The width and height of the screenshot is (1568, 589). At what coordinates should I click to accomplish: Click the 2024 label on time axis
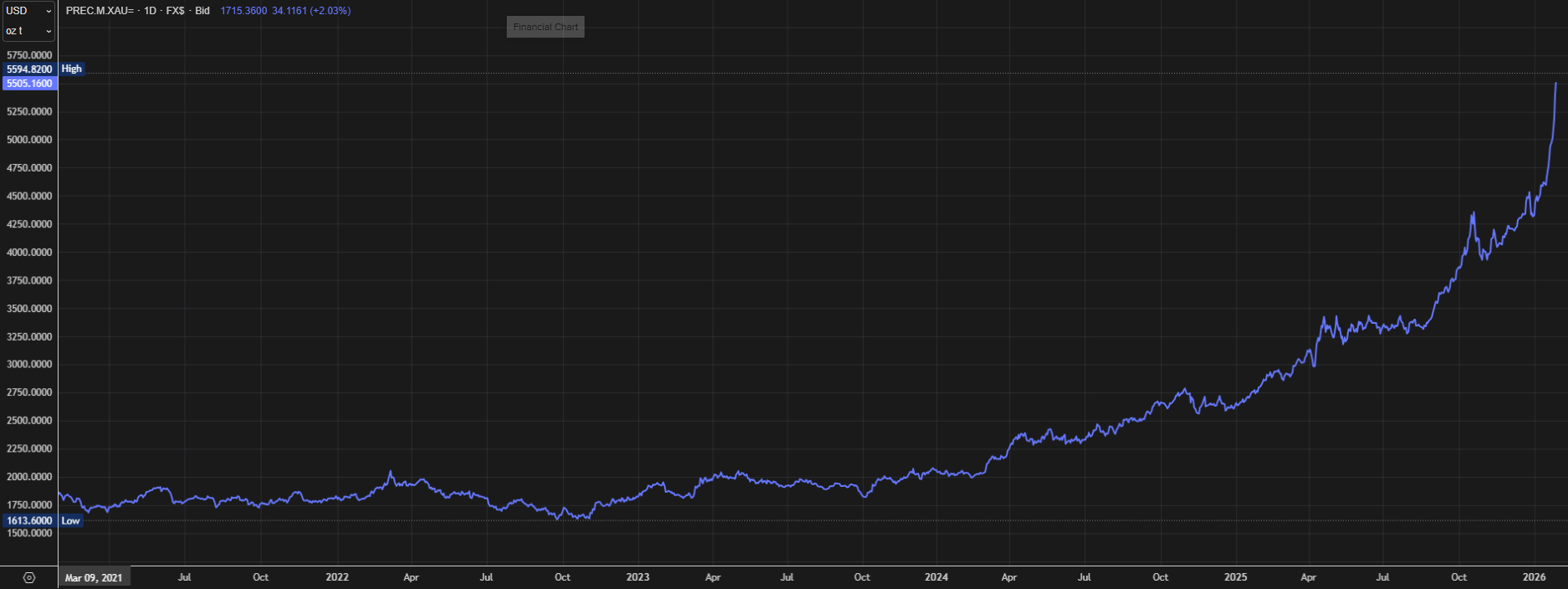pos(937,577)
